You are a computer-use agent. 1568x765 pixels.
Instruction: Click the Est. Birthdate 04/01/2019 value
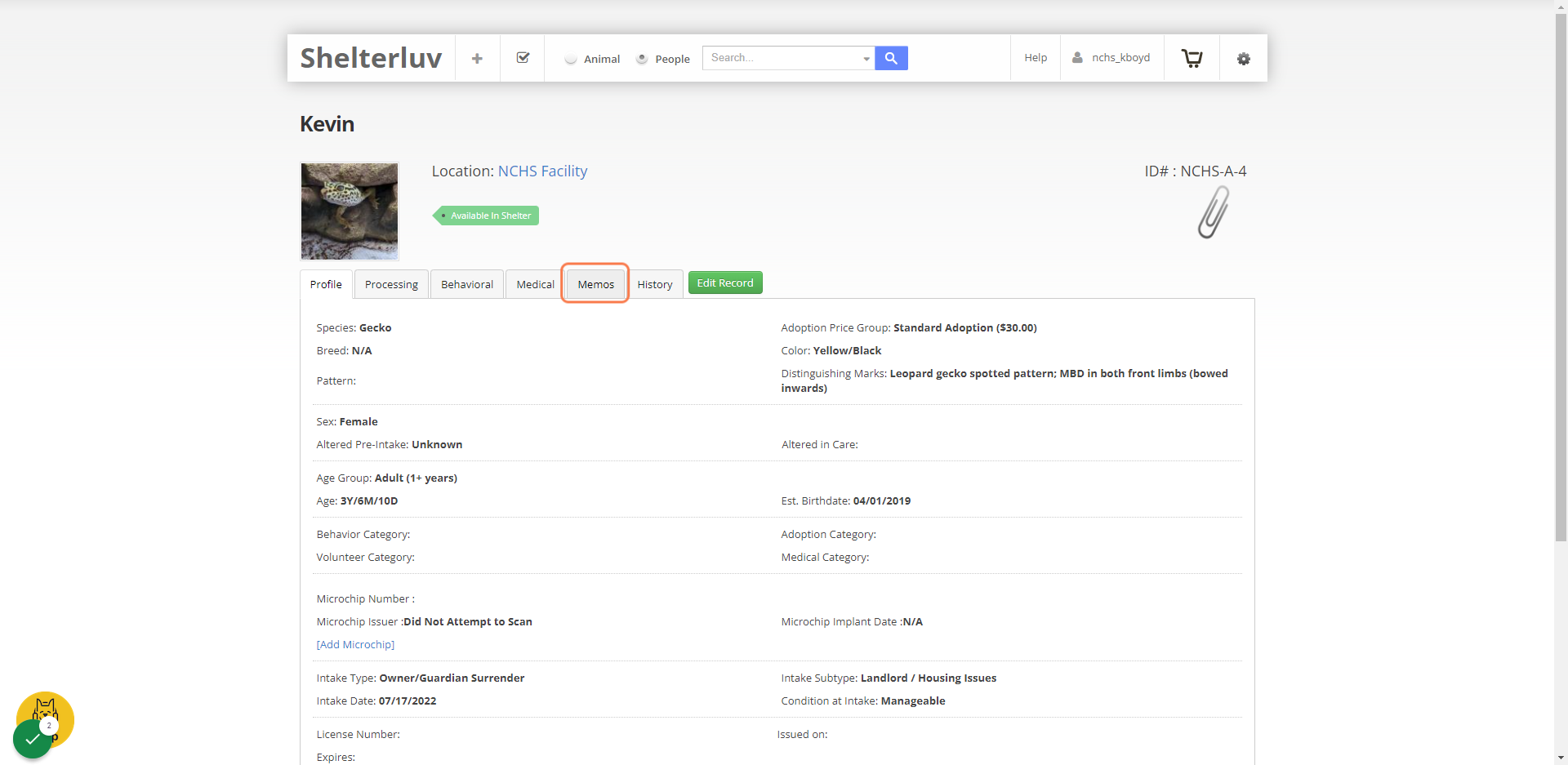coord(882,500)
